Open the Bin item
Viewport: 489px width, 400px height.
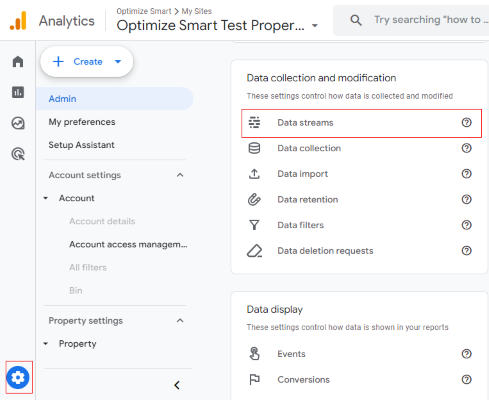(76, 290)
